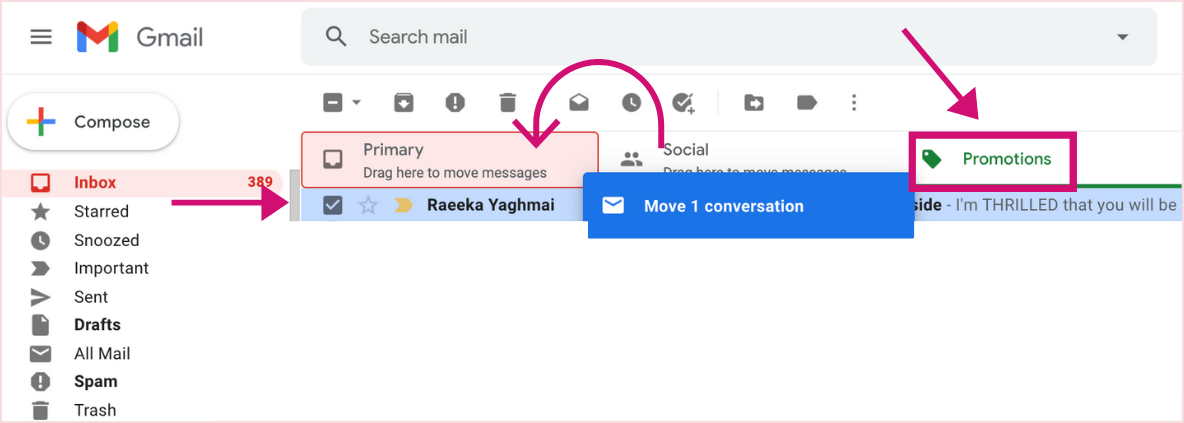Focus the Search mail field
Viewport: 1184px width, 423px height.
[729, 37]
